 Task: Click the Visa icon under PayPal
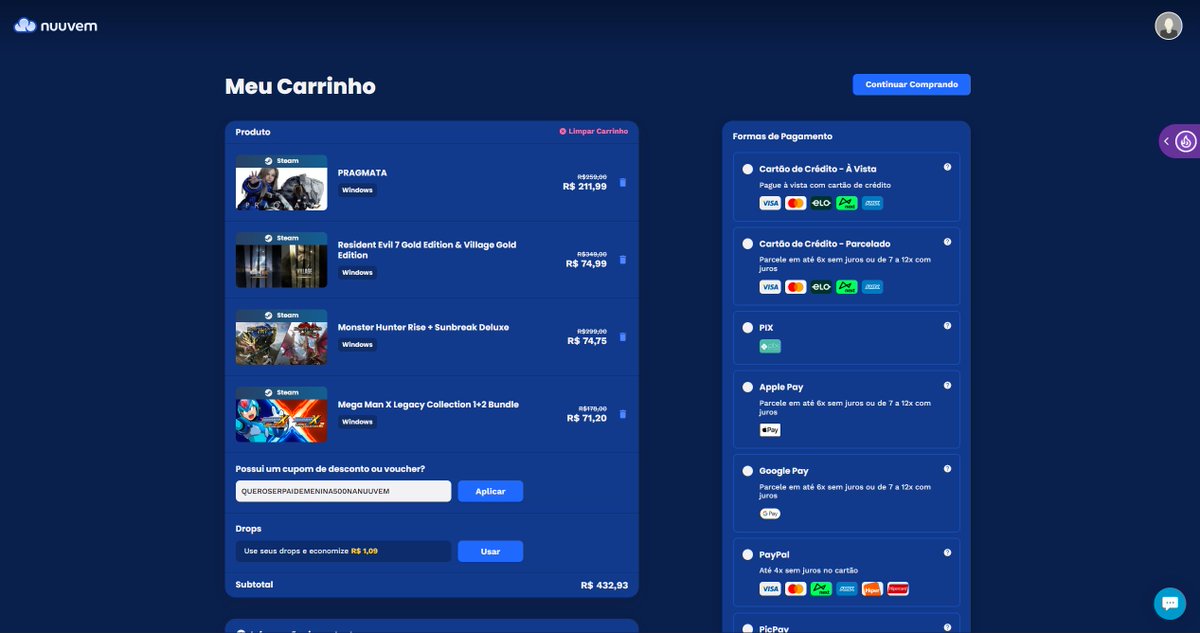(x=770, y=589)
